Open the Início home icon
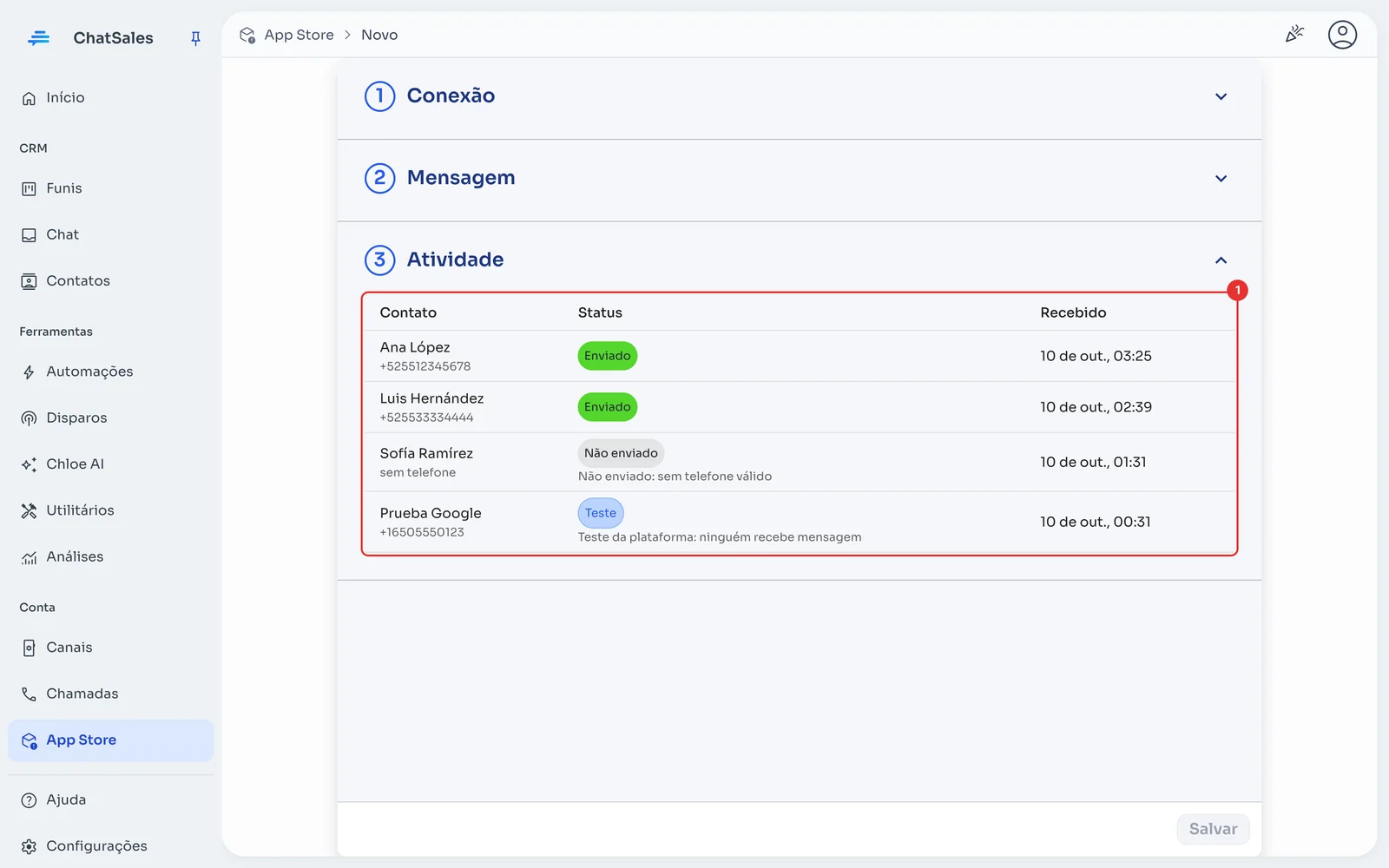This screenshot has width=1389, height=868. (29, 98)
